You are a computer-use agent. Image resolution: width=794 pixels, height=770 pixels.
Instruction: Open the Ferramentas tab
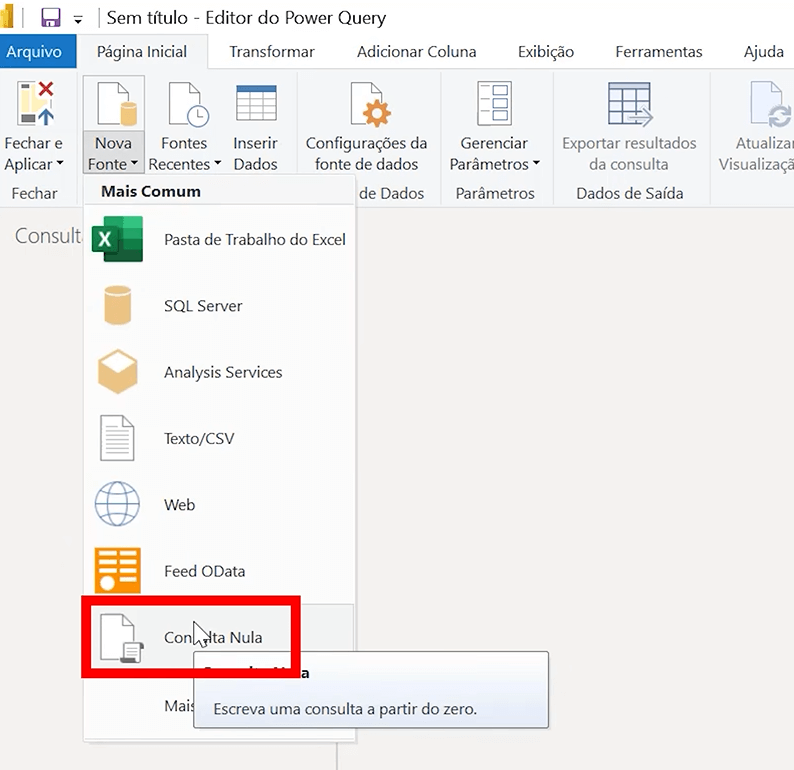(x=659, y=52)
